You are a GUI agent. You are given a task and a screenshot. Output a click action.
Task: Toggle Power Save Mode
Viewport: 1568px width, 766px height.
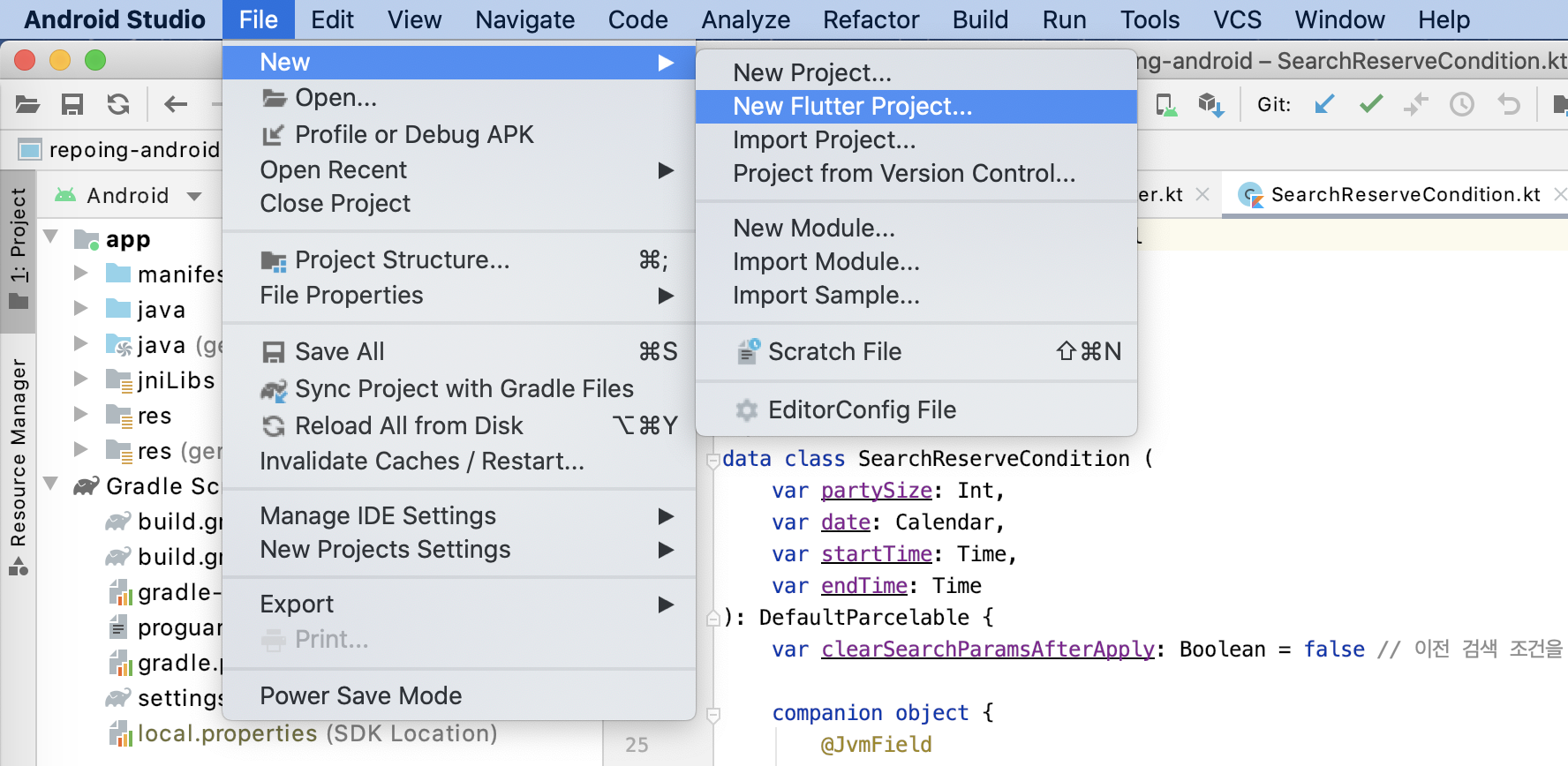(459, 696)
